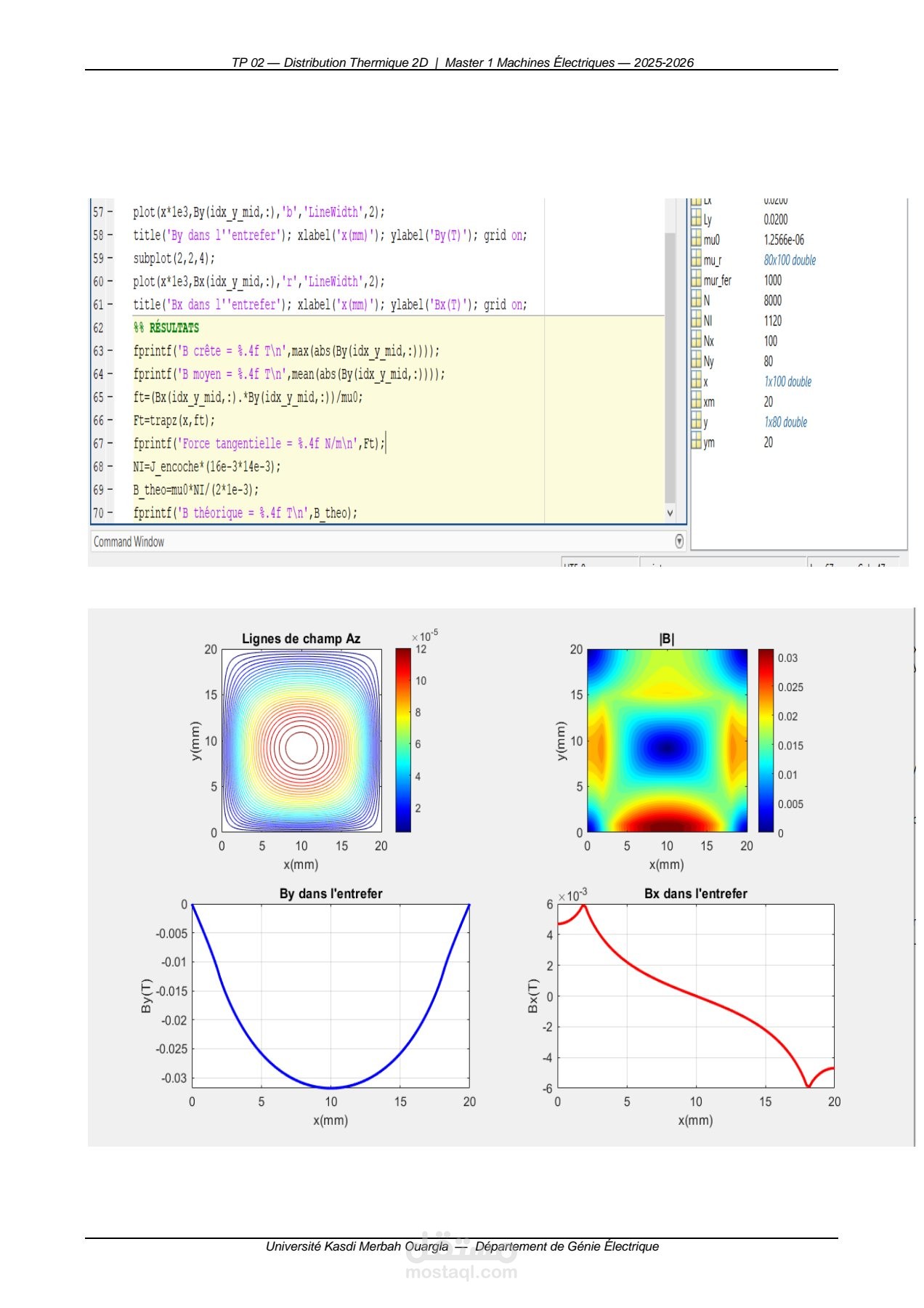Click the variable icon next to N
This screenshot has width=924, height=1308.
point(696,300)
